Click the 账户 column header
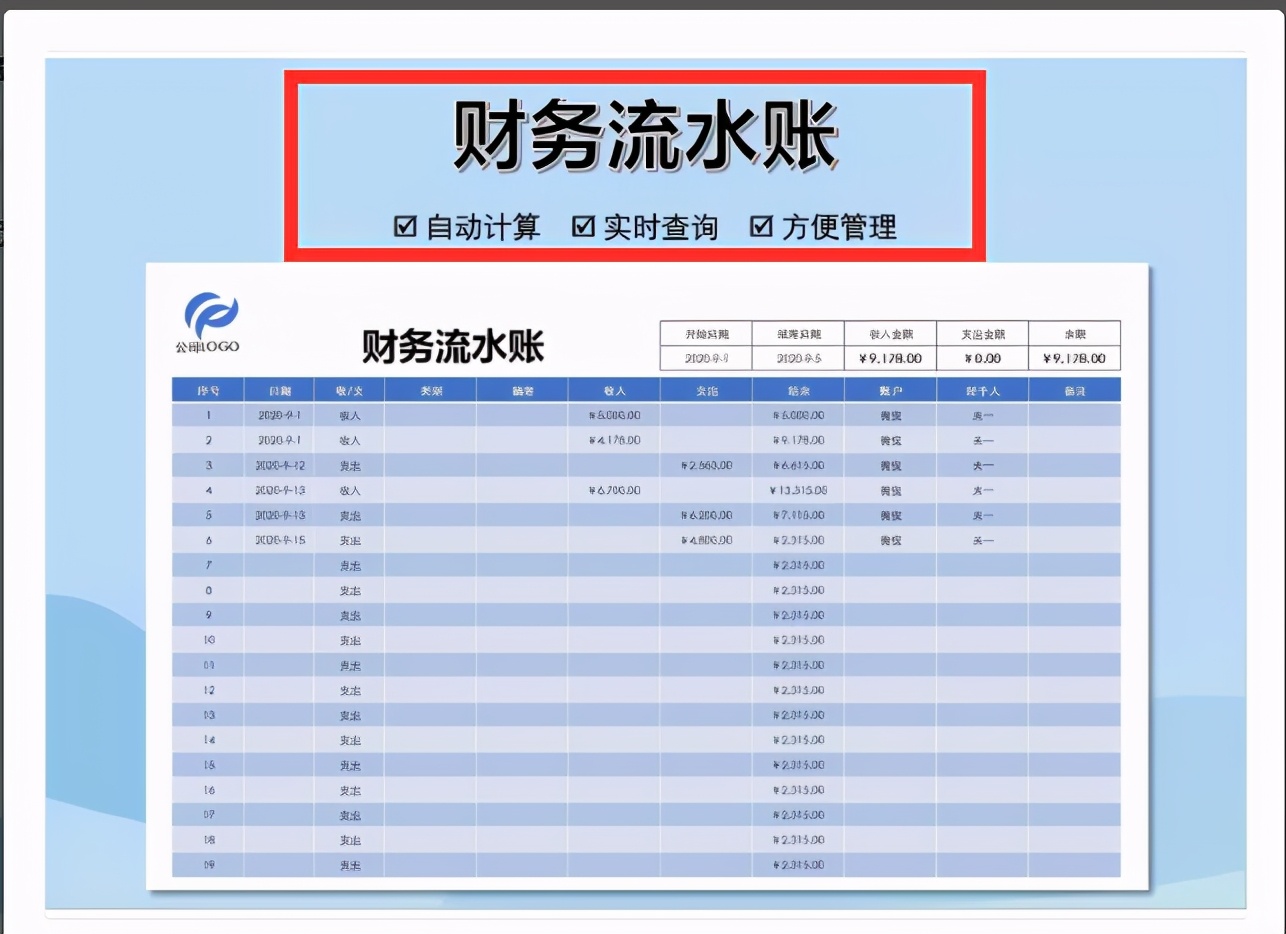Image resolution: width=1286 pixels, height=934 pixels. click(x=891, y=389)
